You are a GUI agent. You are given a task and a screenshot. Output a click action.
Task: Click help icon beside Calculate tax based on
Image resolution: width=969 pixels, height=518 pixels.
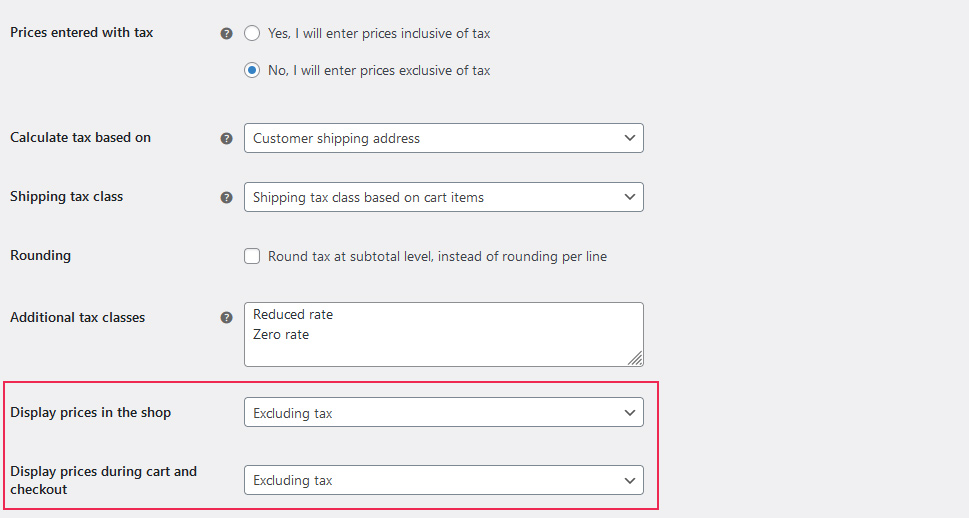click(226, 138)
